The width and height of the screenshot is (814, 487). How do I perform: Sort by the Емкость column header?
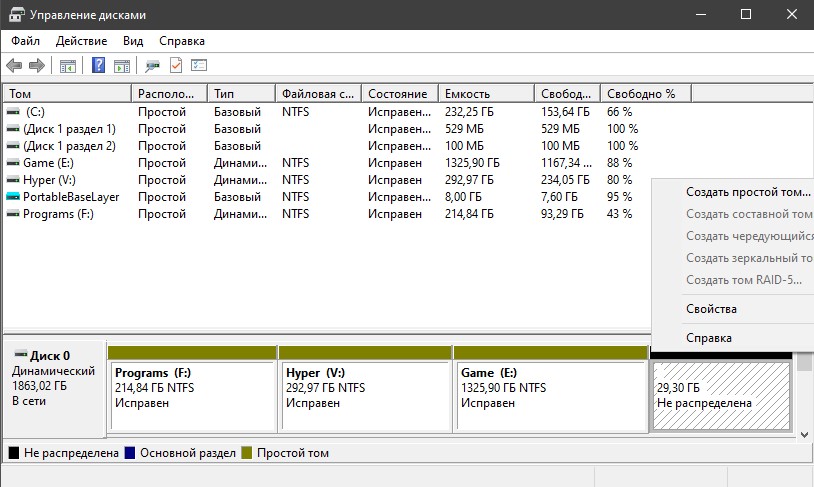click(486, 93)
